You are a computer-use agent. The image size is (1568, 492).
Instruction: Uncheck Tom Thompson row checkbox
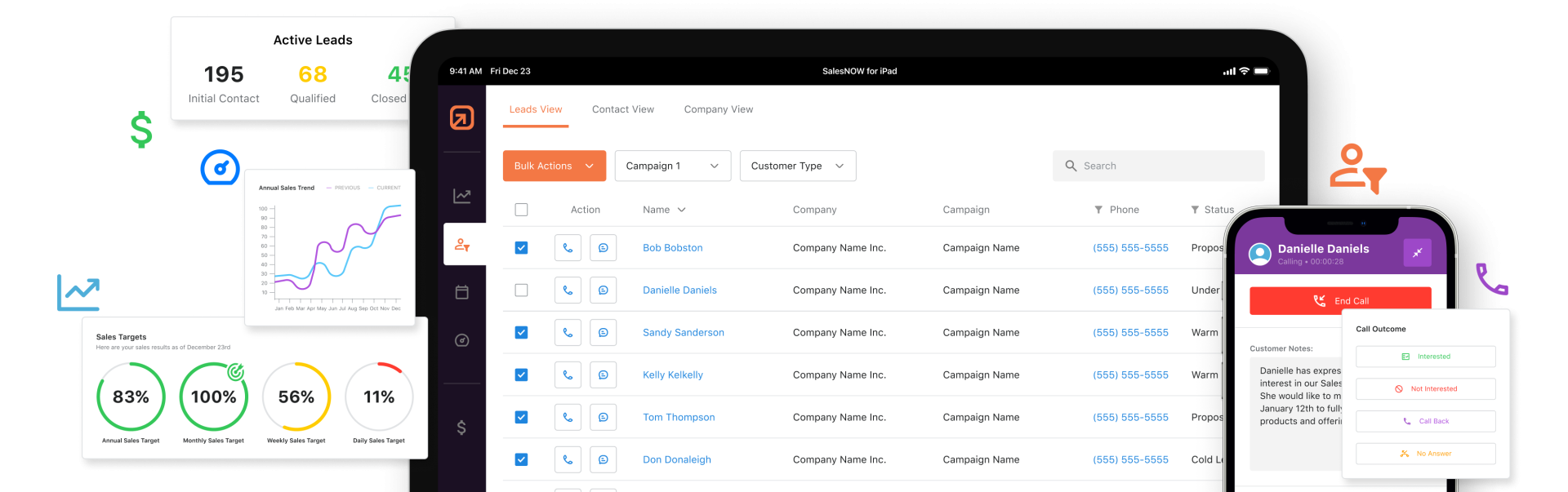[521, 417]
